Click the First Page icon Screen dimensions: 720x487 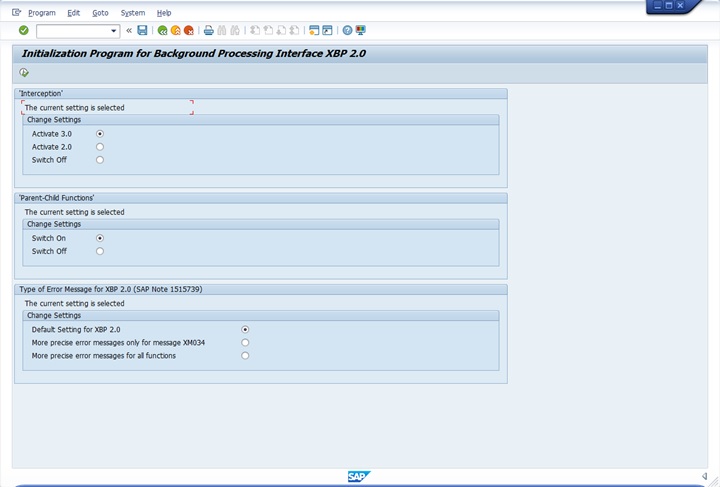point(255,30)
